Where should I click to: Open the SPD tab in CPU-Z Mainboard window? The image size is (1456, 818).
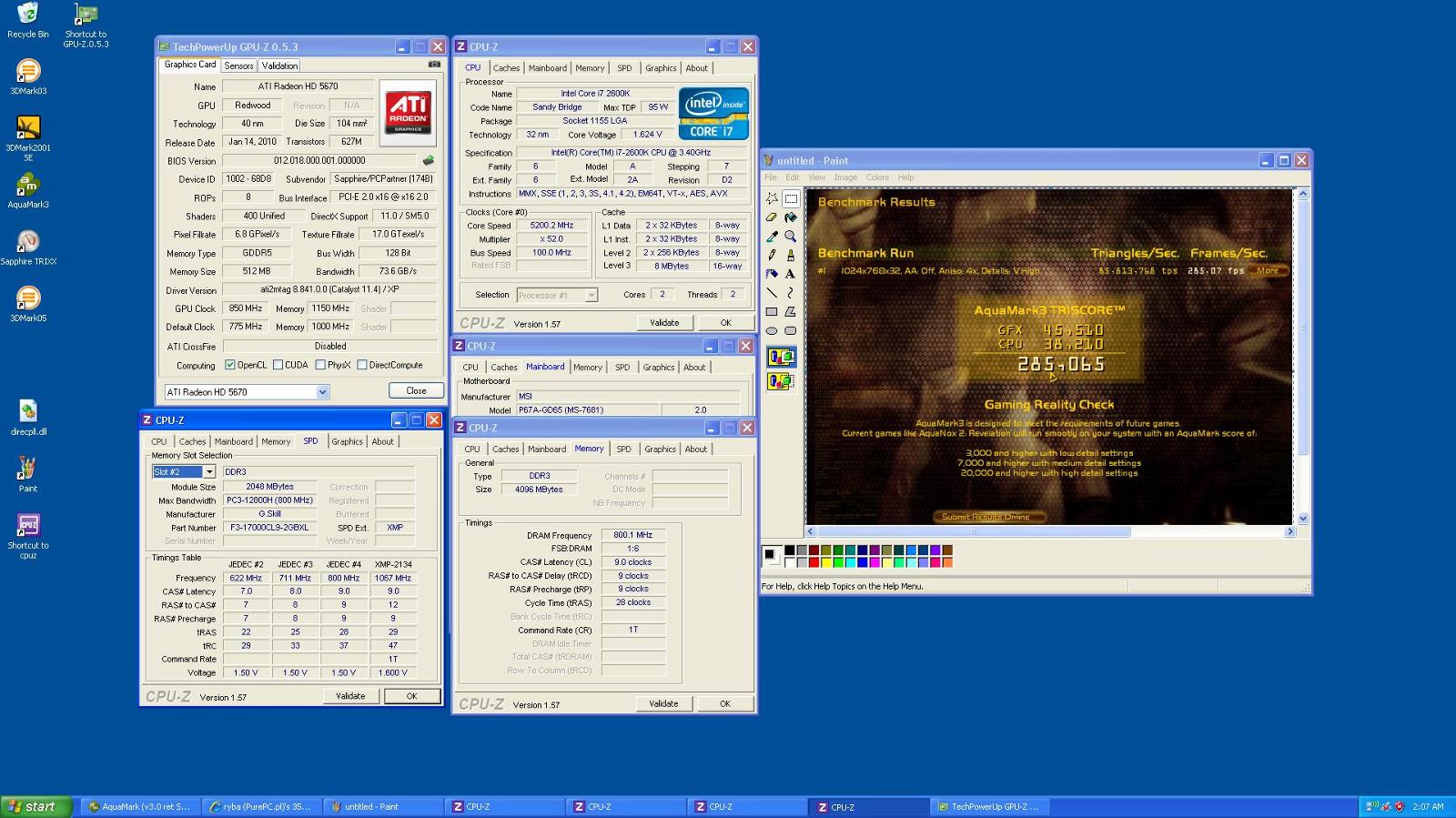[622, 368]
